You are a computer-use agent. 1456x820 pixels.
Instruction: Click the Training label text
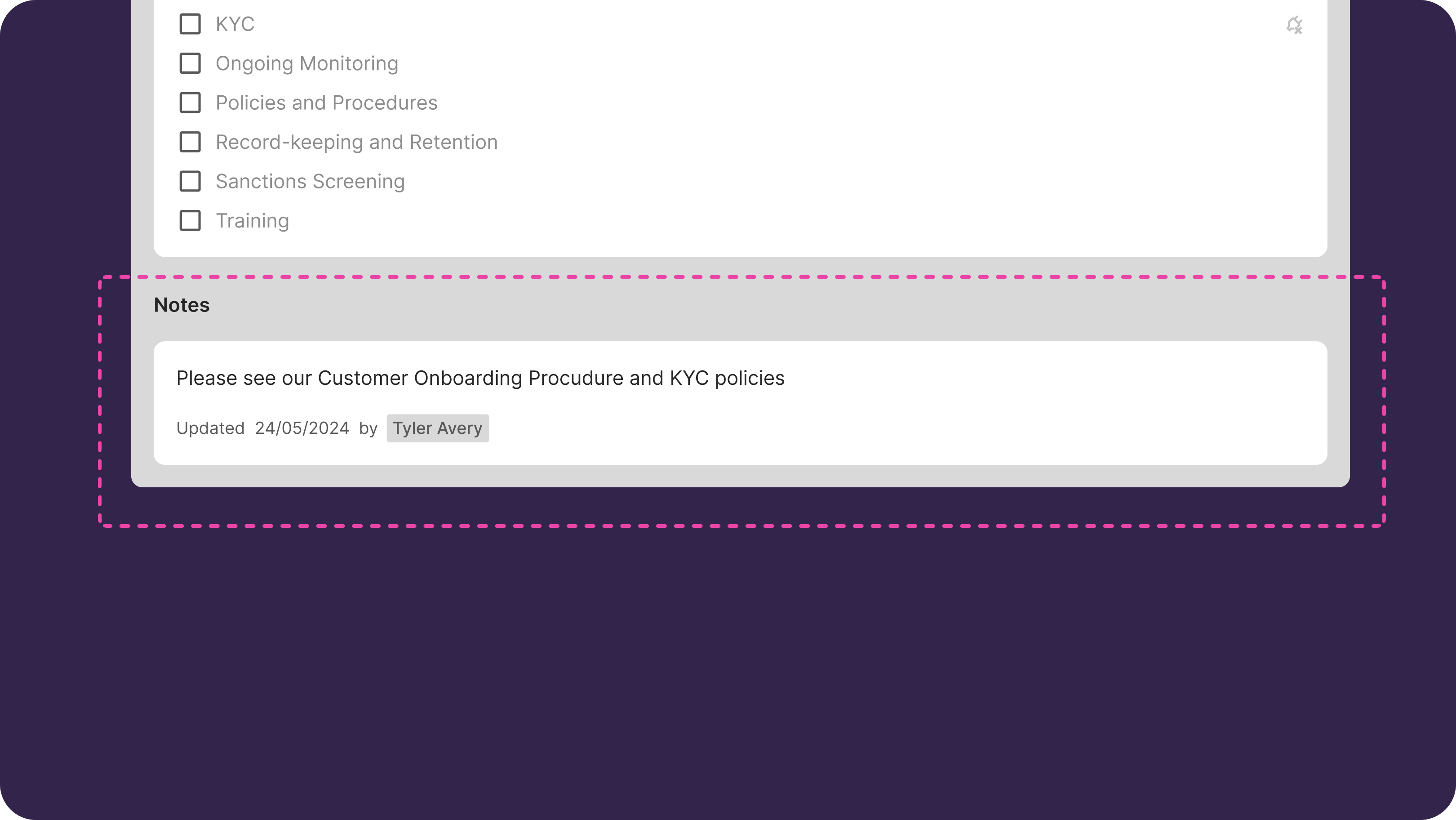(x=252, y=221)
